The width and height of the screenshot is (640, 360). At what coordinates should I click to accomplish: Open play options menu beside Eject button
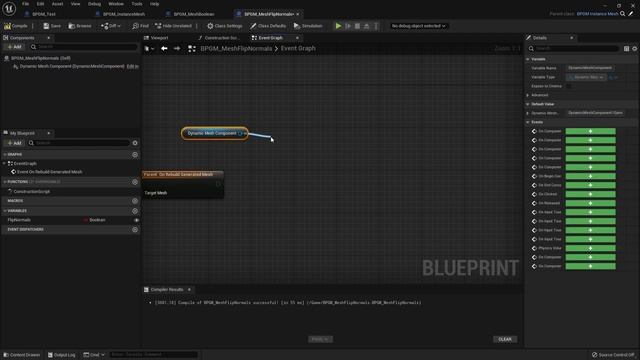376,26
